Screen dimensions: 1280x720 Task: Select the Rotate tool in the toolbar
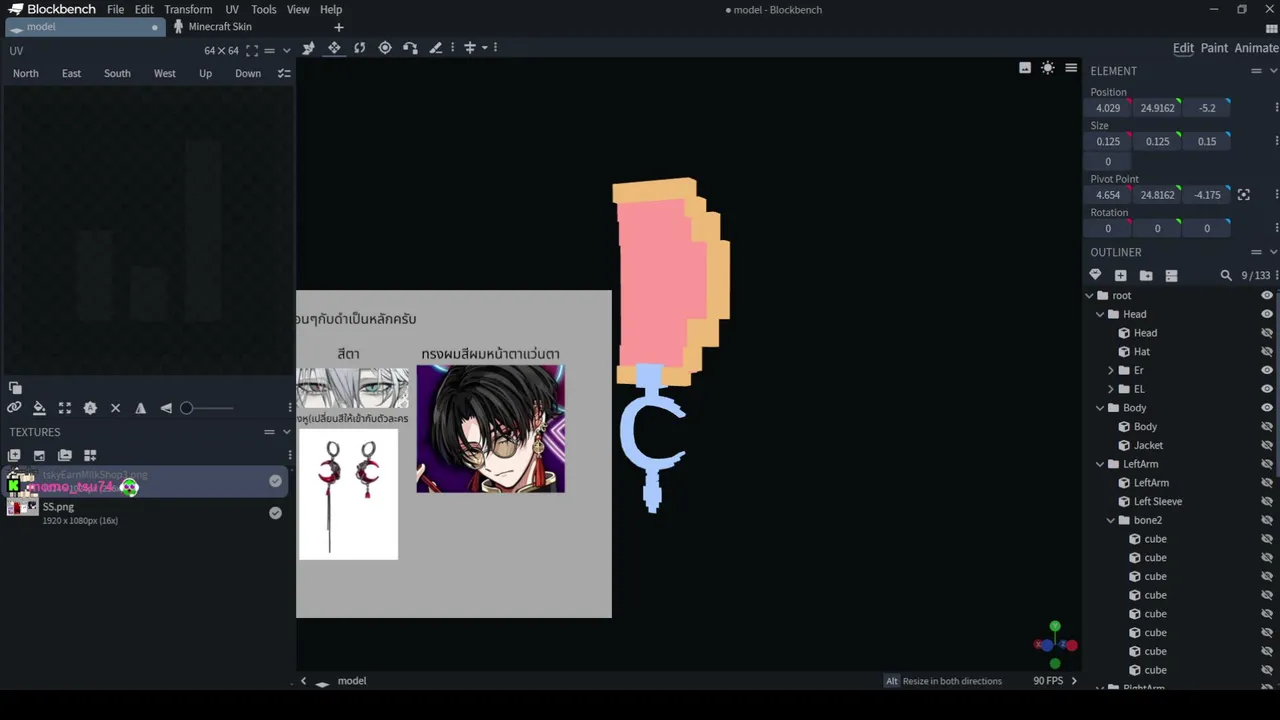click(360, 48)
